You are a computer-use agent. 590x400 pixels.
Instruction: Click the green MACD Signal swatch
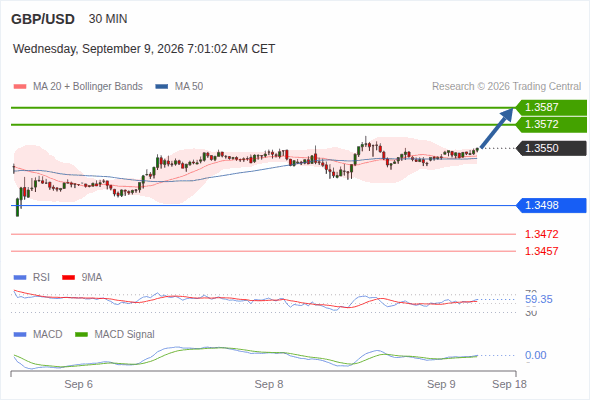[x=81, y=335]
